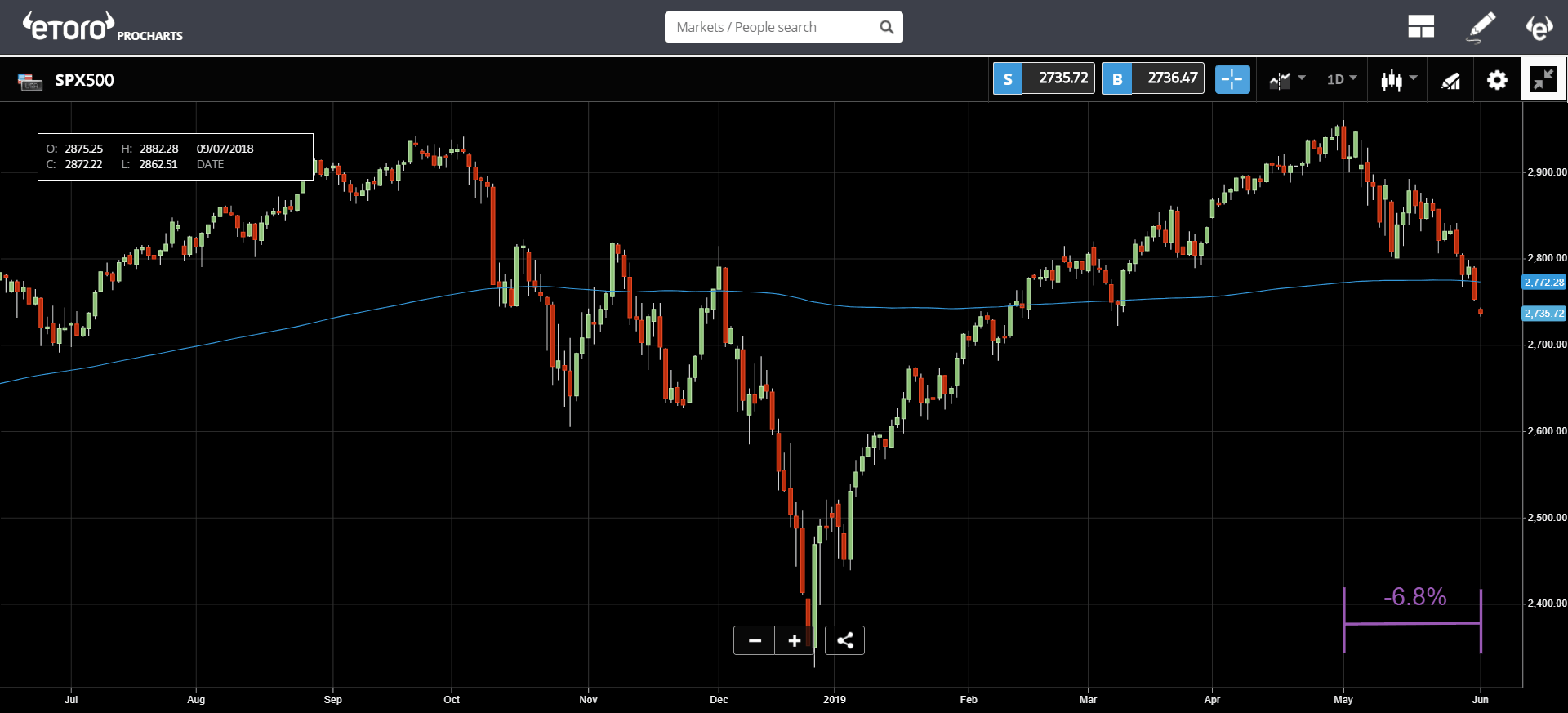
Task: Click the Buy button at 2736.47
Action: 1153,78
